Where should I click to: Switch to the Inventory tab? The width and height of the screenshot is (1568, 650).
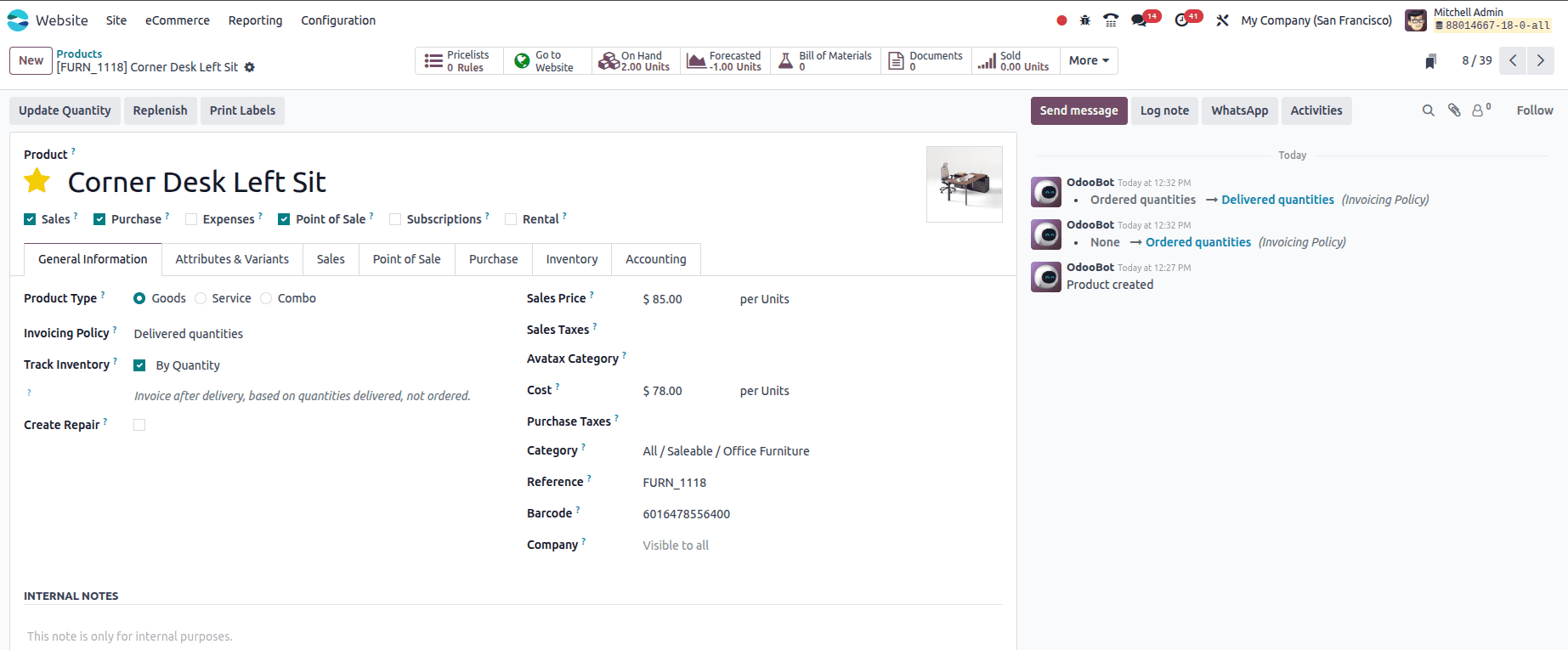(572, 259)
